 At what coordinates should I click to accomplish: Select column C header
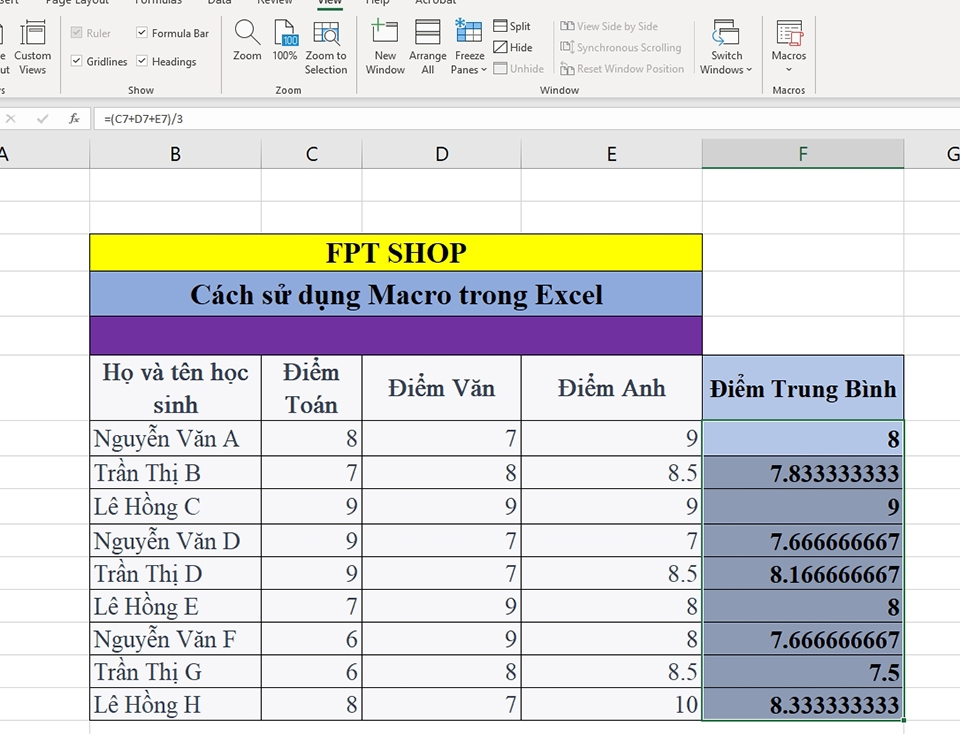click(x=312, y=154)
